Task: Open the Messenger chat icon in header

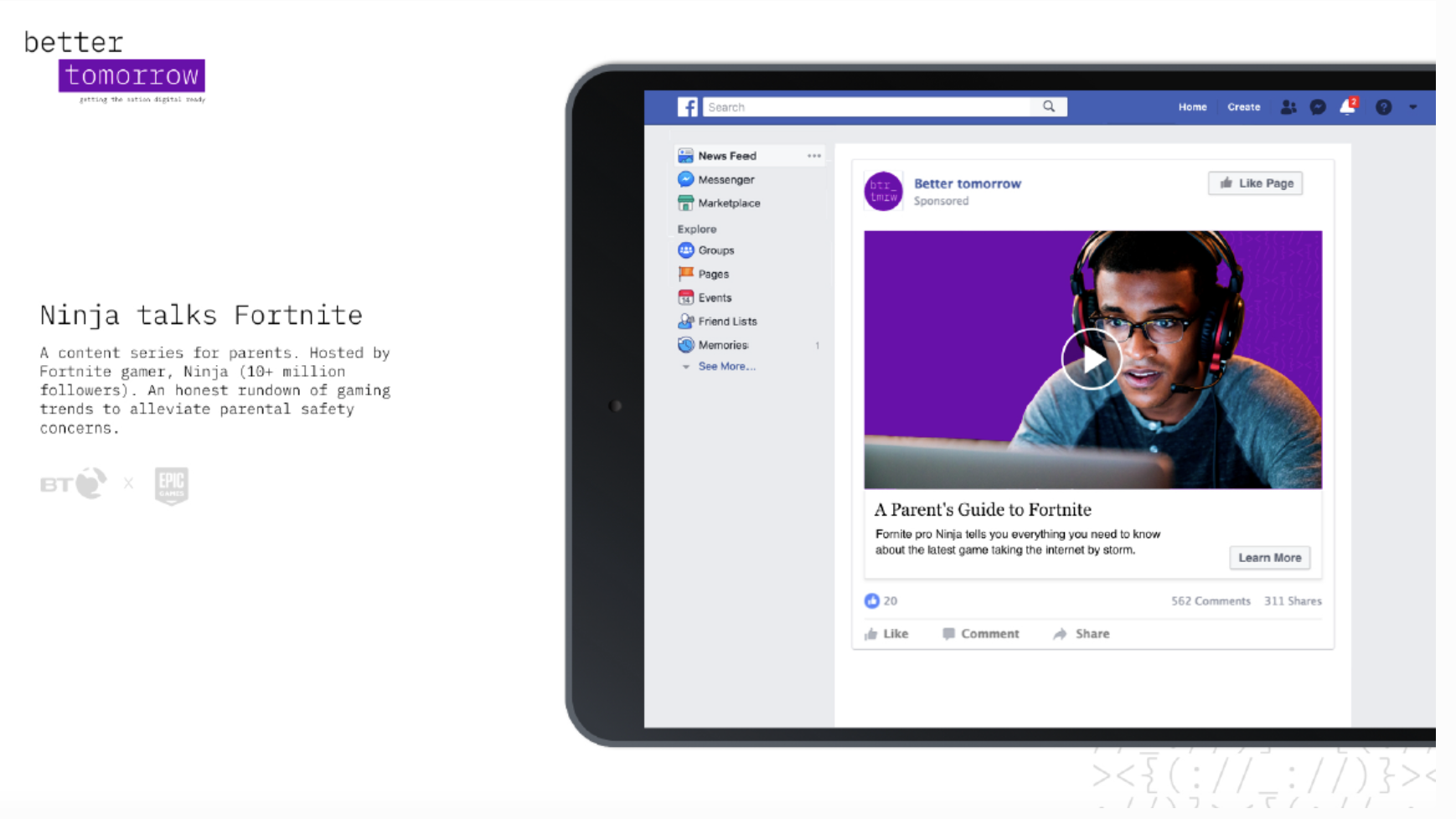Action: [1318, 107]
